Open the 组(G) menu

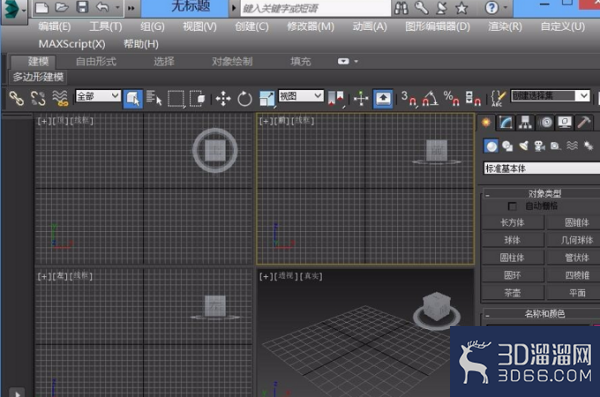[152, 26]
